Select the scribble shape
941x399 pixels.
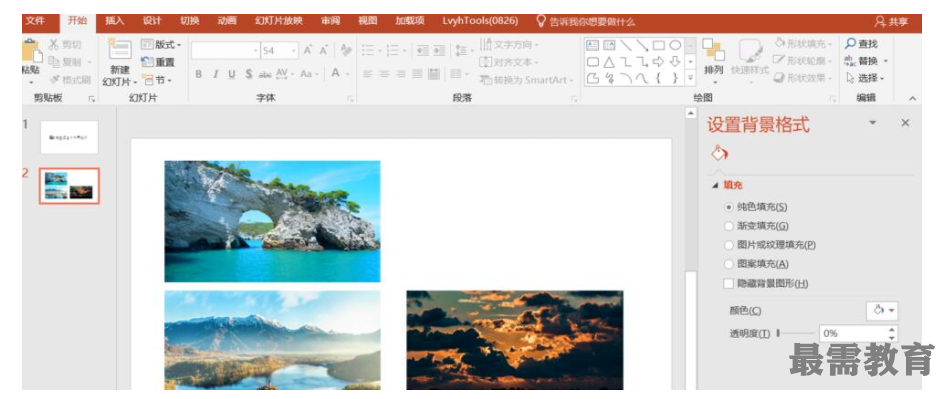click(x=609, y=78)
